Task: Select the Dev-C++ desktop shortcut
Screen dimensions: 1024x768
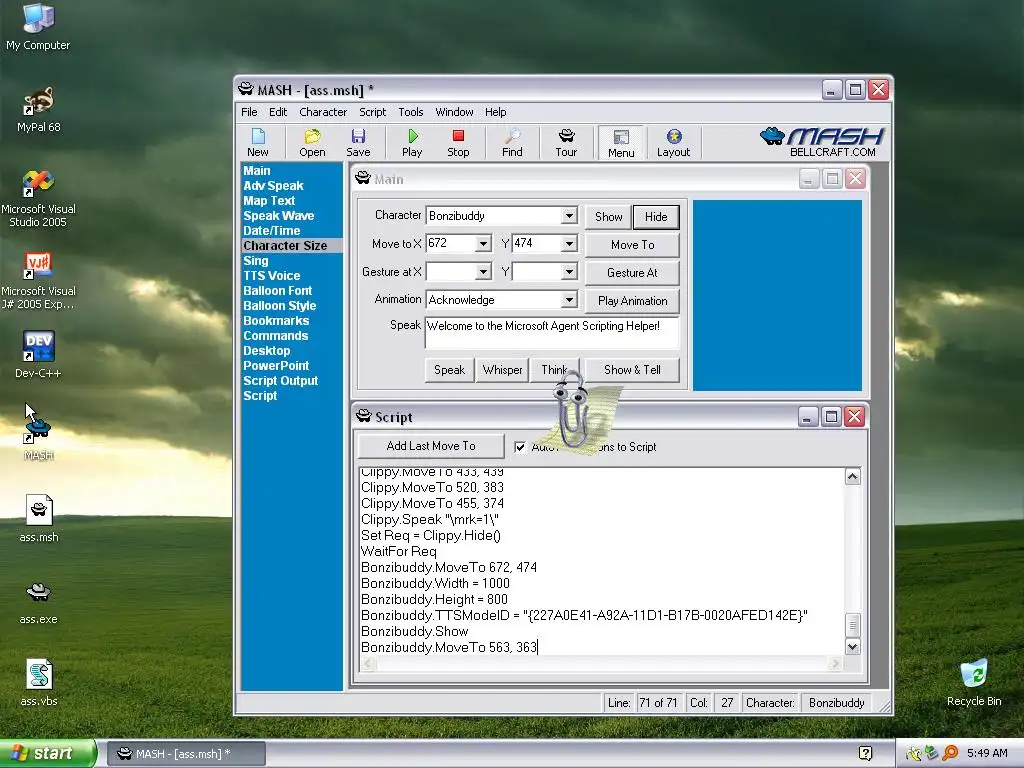Action: coord(38,355)
